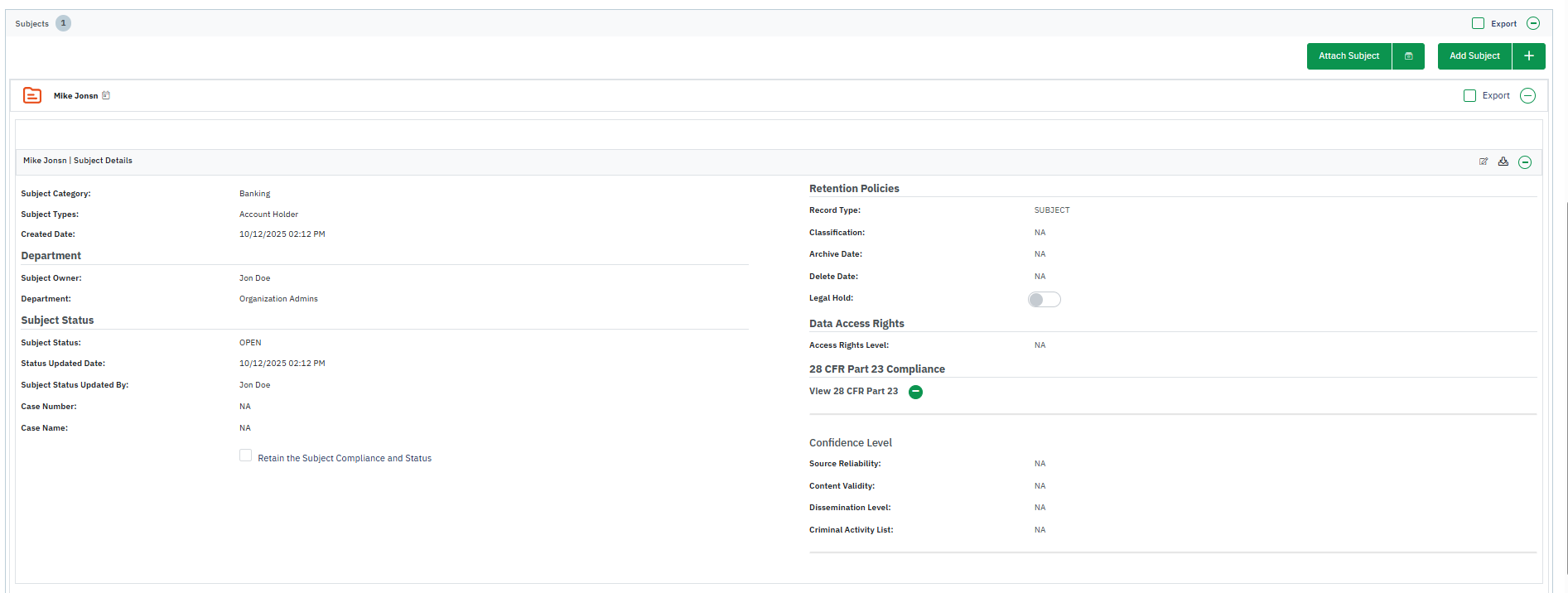This screenshot has height=593, width=1568.
Task: Collapse the Mike Jonsn subject row
Action: click(1528, 96)
